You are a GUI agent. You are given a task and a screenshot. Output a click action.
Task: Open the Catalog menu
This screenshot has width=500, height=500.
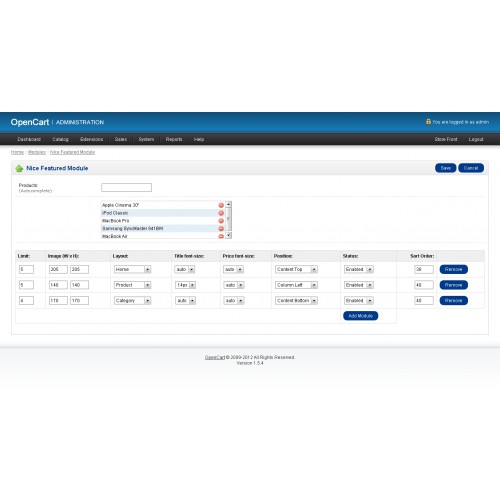click(60, 139)
